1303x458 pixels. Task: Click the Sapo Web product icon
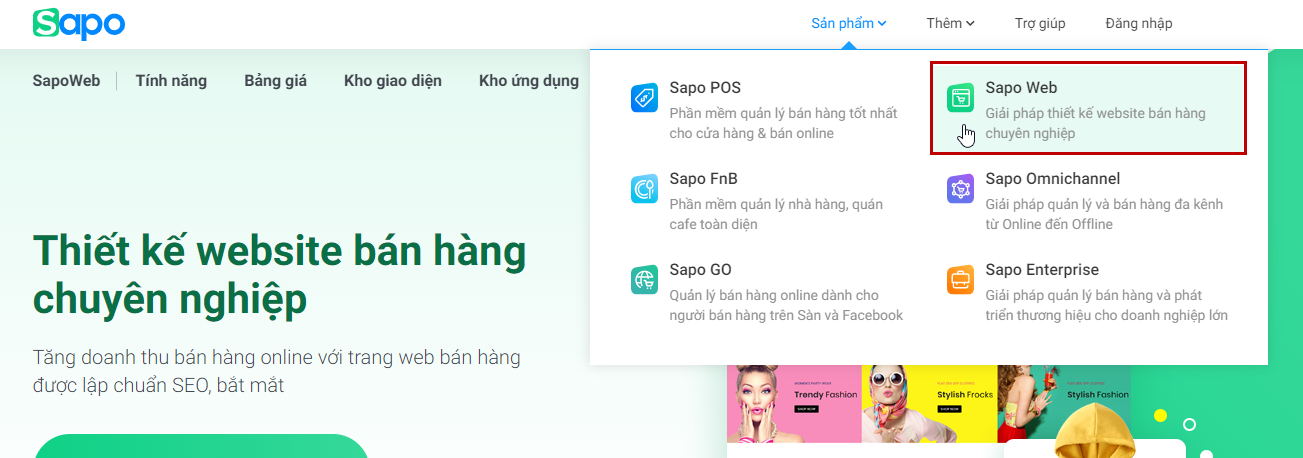tap(960, 98)
